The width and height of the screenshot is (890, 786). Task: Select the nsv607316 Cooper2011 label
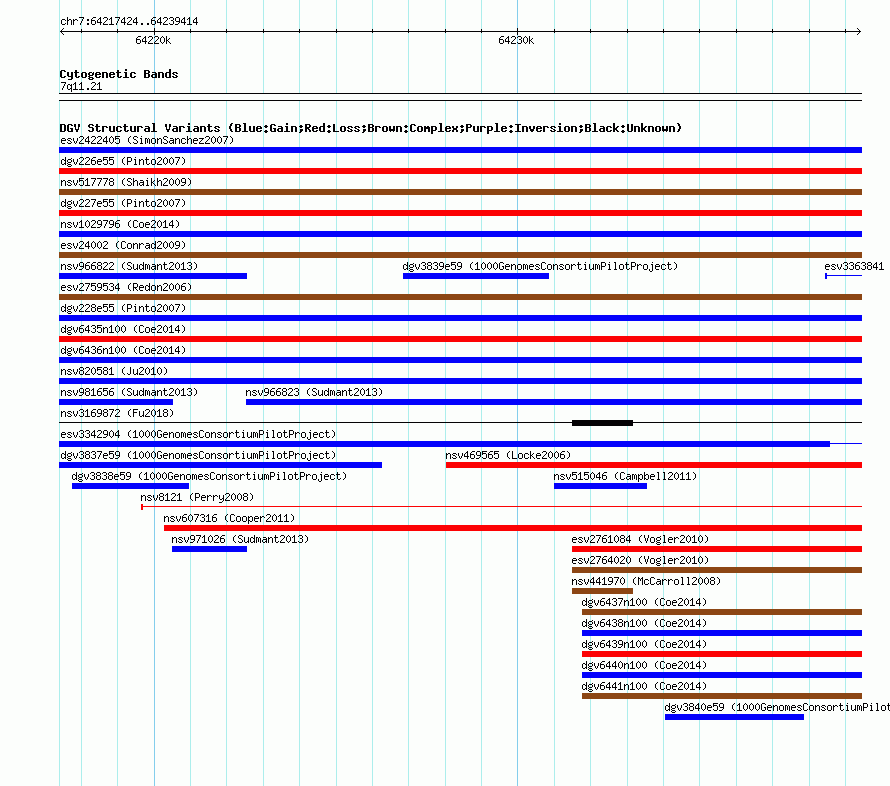click(229, 518)
